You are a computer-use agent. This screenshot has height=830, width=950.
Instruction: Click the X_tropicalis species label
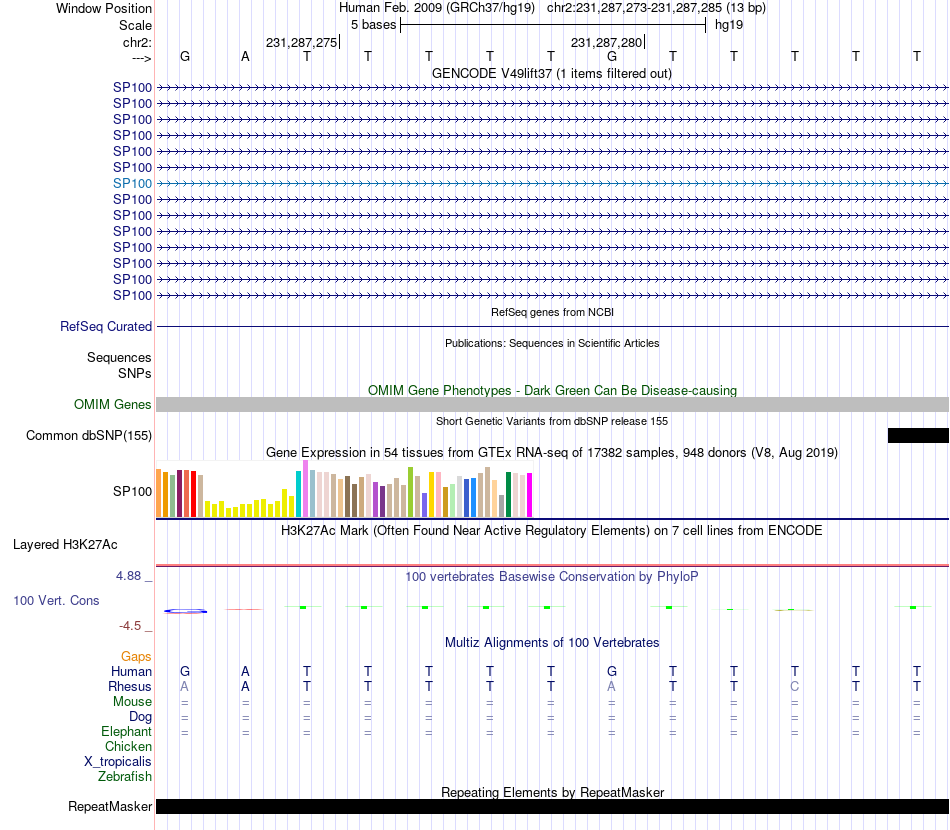click(118, 762)
